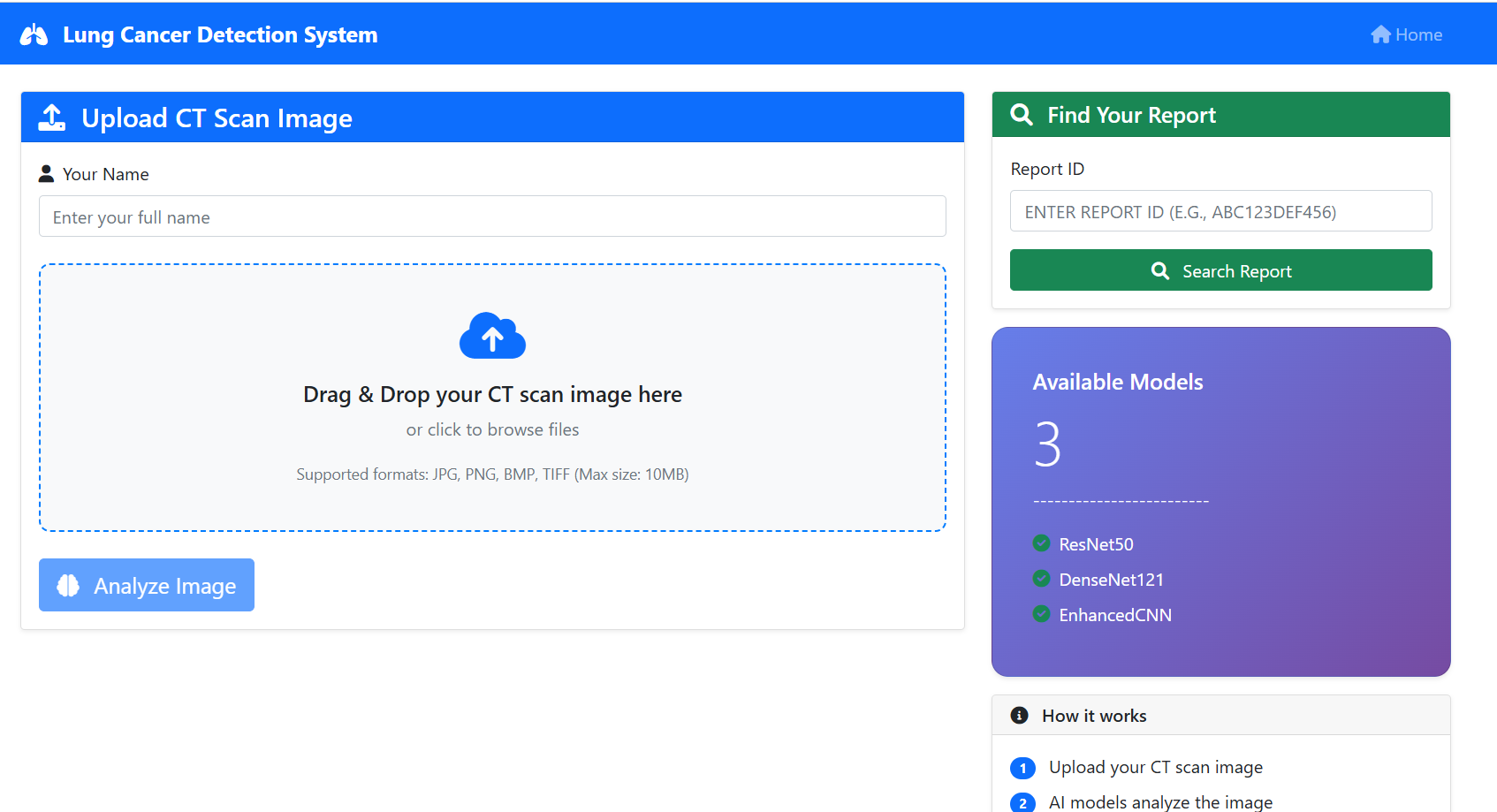Click Drag & Drop your CT scan image text
Screen dimensions: 1497x812
492,394
